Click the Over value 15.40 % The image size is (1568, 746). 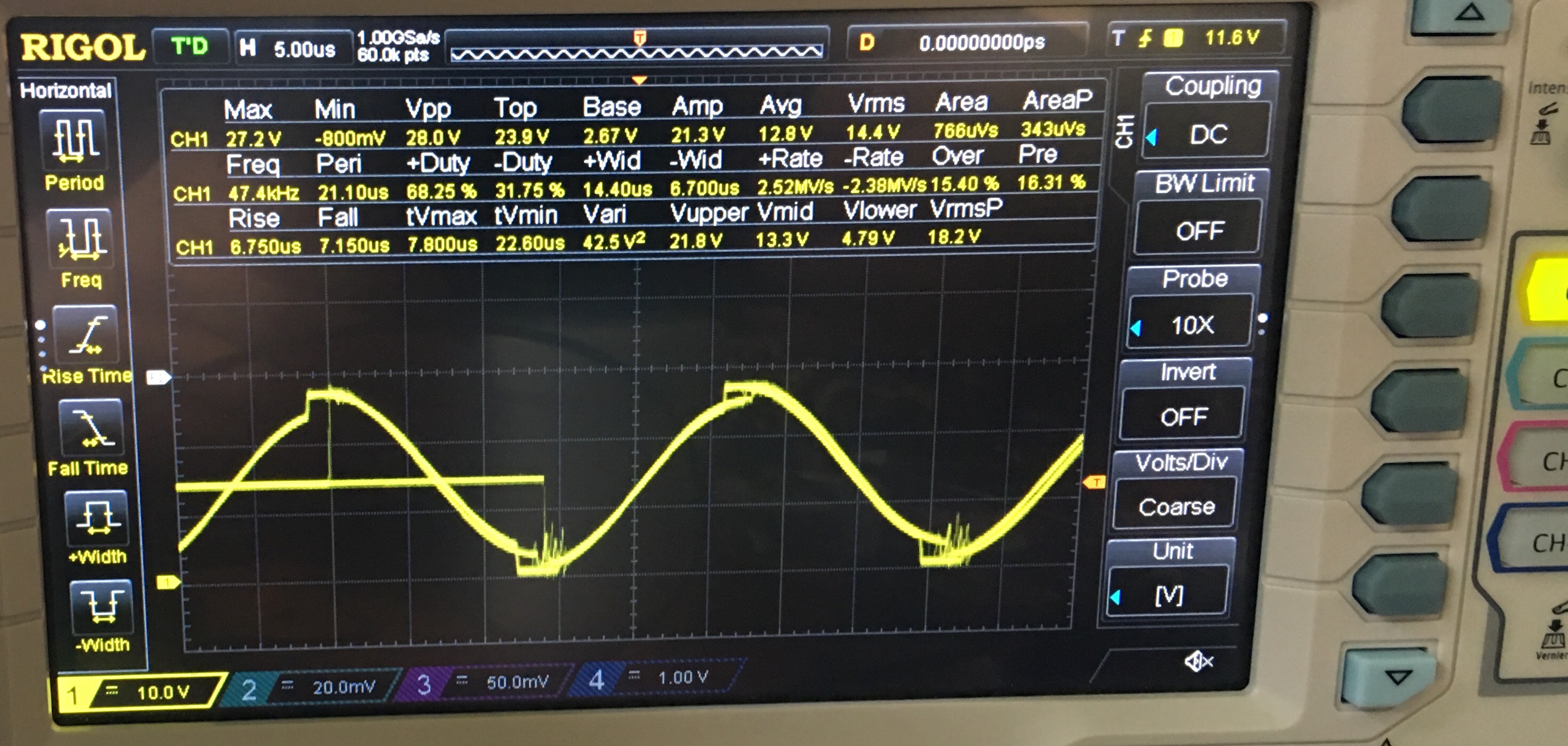point(964,184)
